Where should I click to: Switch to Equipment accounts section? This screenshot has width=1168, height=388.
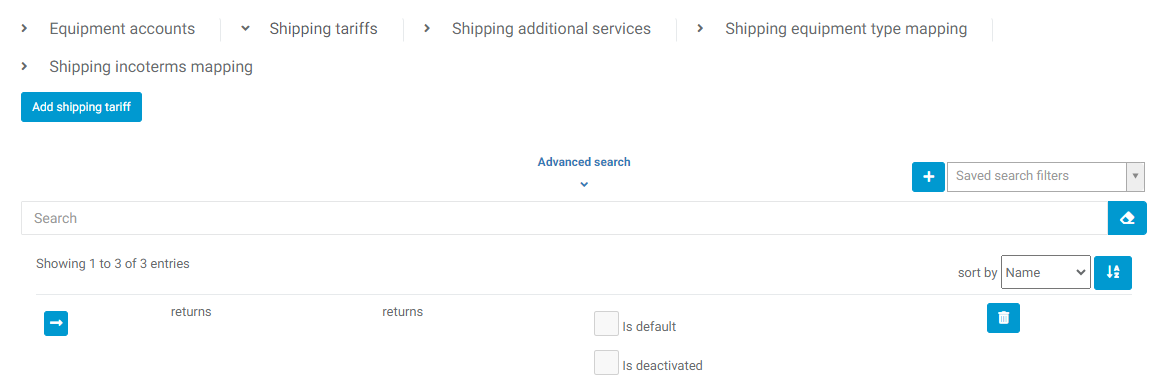(x=122, y=29)
